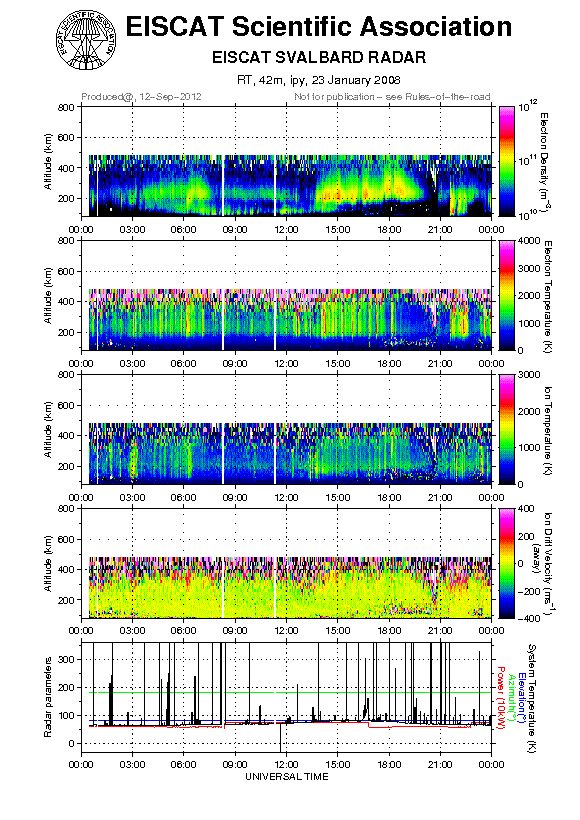Viewport: 580px width, 820px height.
Task: Click the radar parameters plot panel
Action: [286, 697]
